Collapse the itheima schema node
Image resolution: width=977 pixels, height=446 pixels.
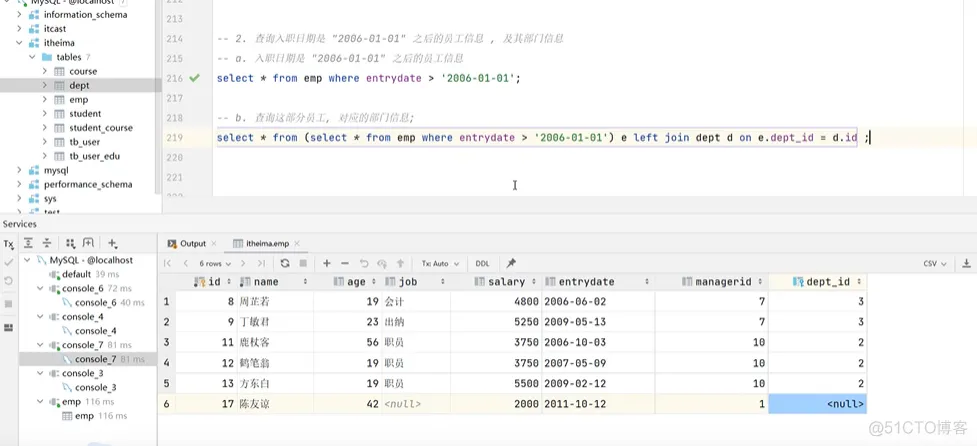click(x=19, y=43)
